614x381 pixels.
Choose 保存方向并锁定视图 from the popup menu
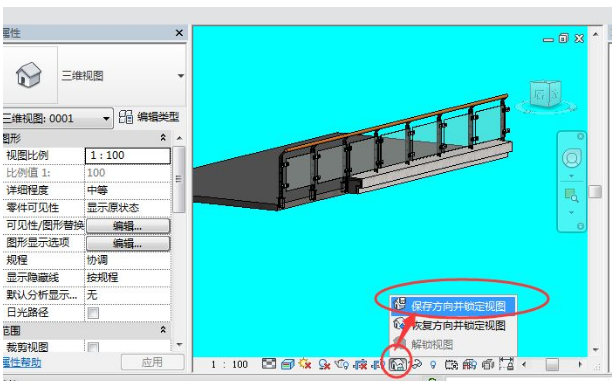453,306
